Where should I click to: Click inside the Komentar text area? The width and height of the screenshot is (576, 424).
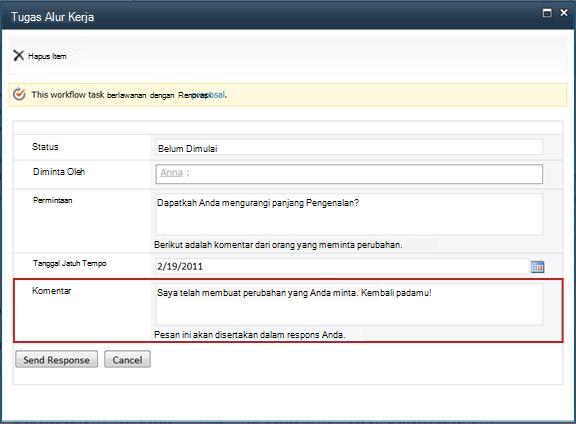pos(349,304)
